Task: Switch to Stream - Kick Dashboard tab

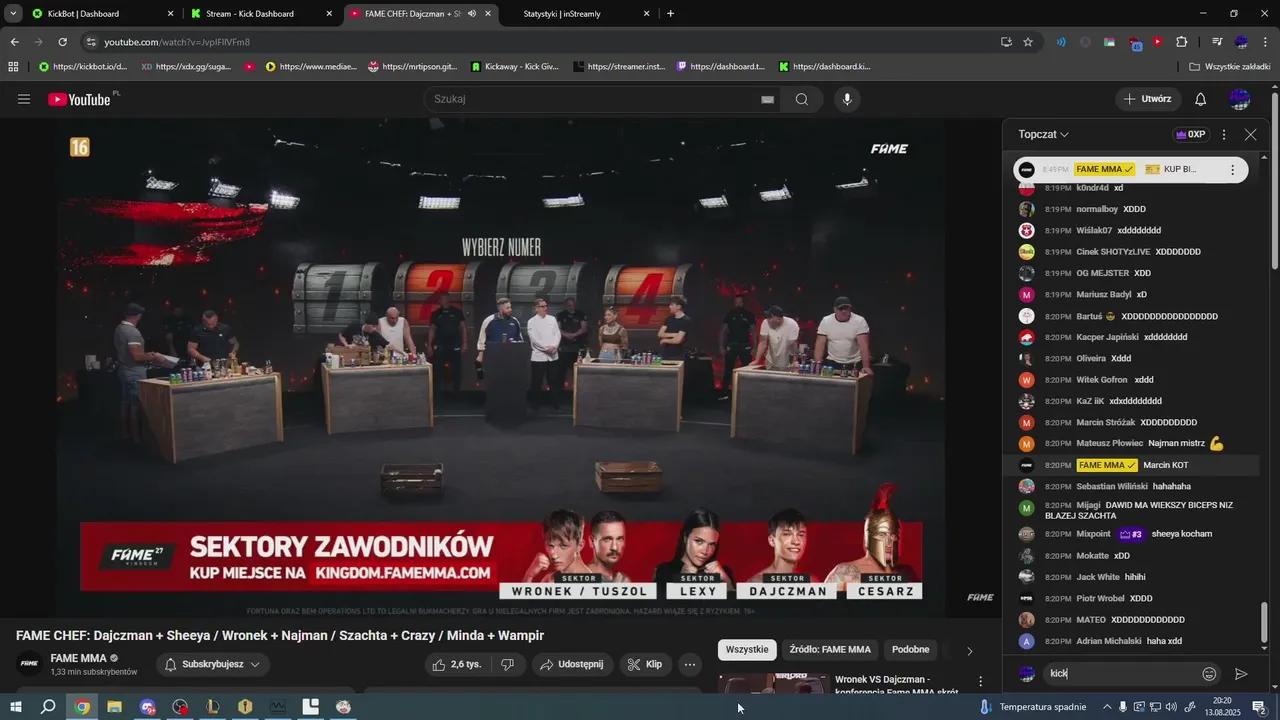Action: (263, 14)
